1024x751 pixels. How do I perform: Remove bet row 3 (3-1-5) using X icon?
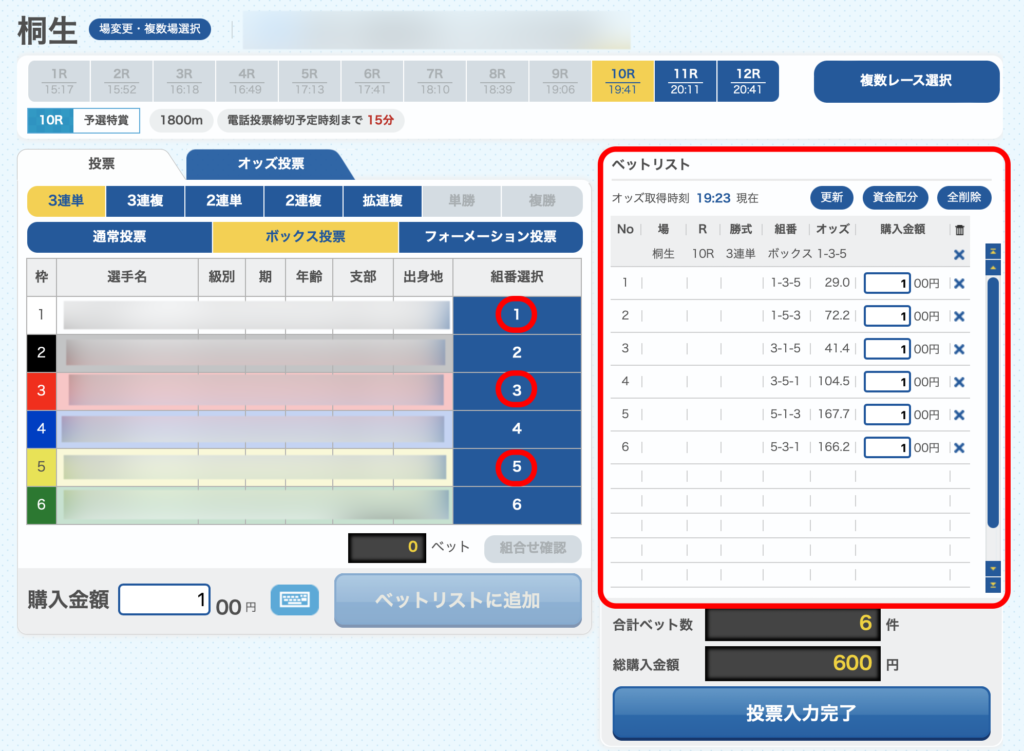point(959,349)
